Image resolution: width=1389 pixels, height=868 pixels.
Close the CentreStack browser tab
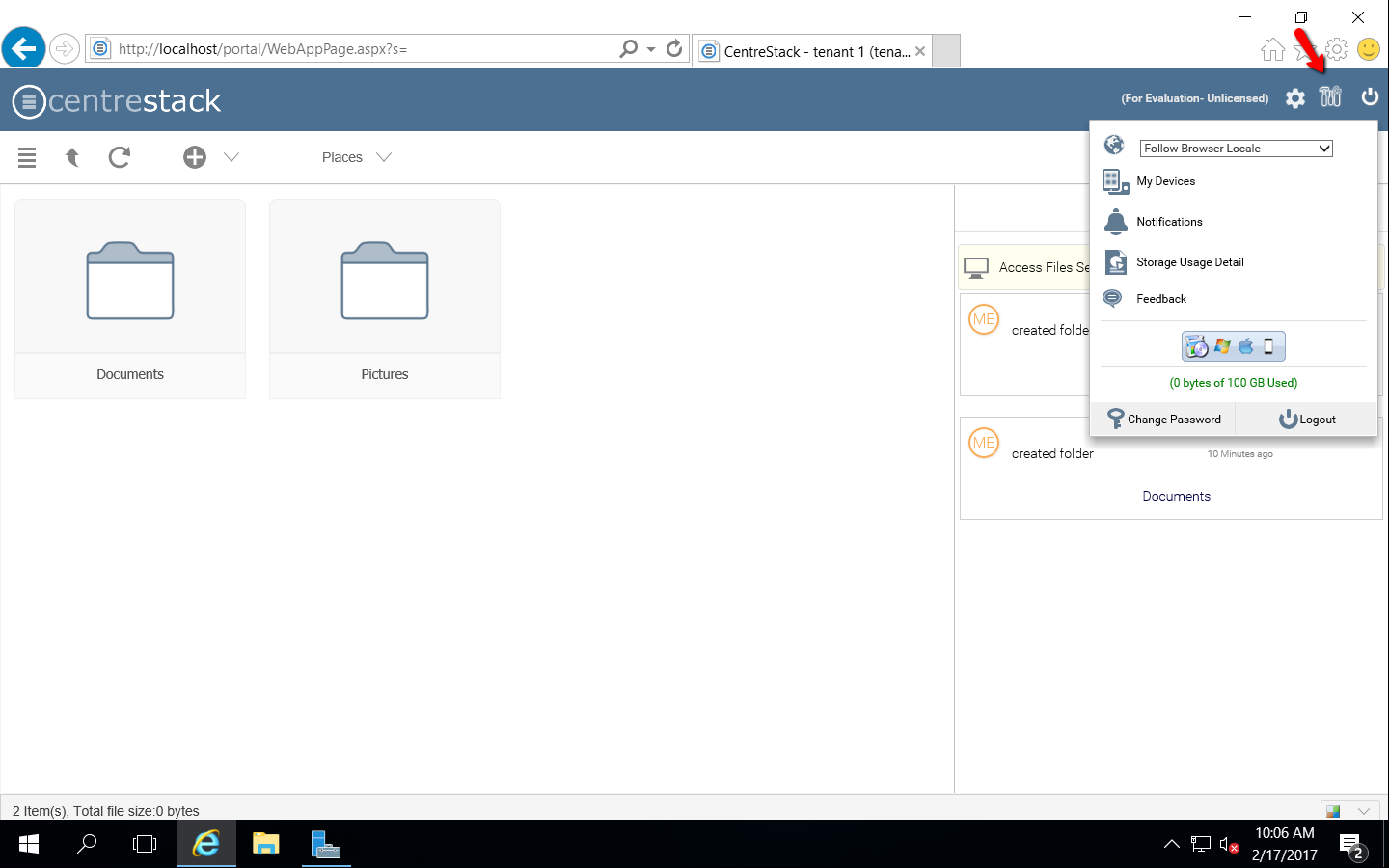920,51
